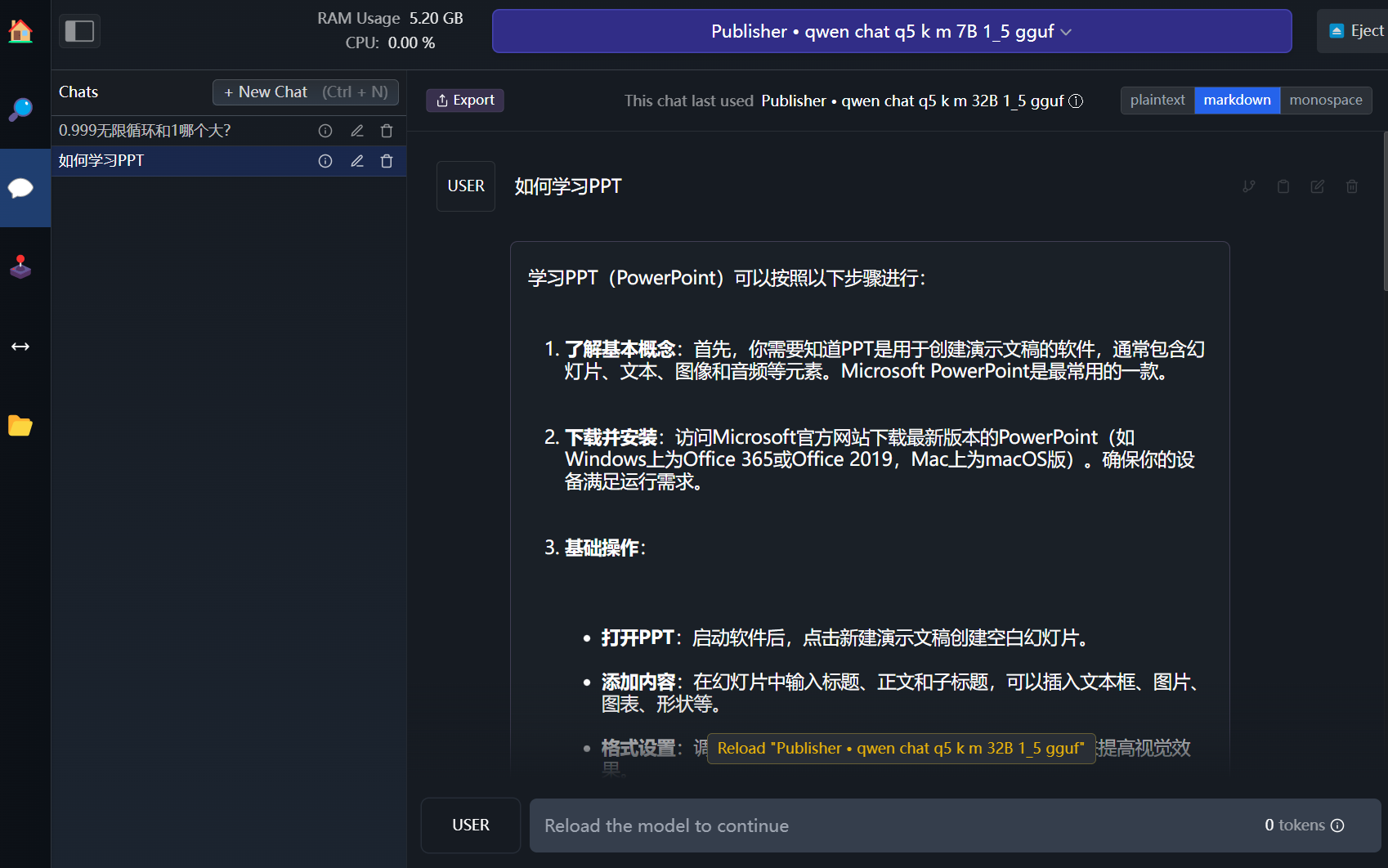Switch message display to markdown
Screen dimensions: 1388x868
[1237, 100]
